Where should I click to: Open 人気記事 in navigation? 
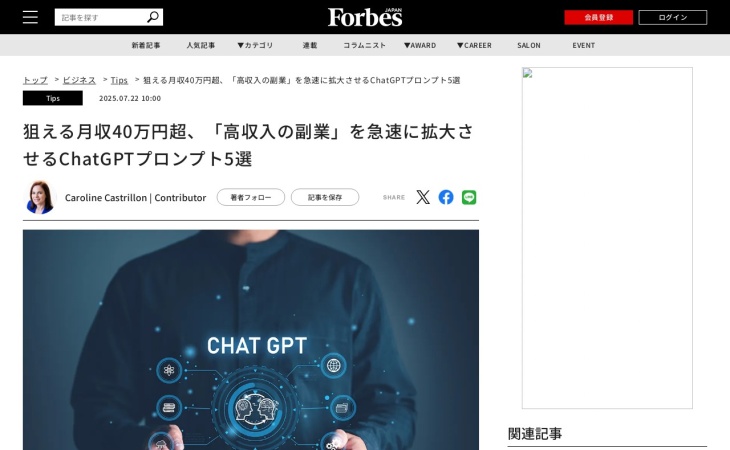pyautogui.click(x=201, y=45)
